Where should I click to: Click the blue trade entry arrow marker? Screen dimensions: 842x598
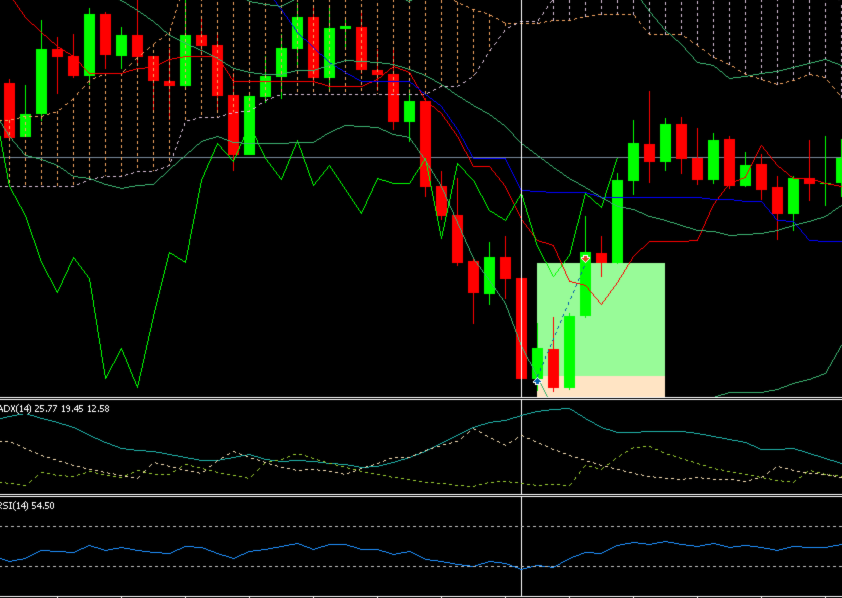pyautogui.click(x=537, y=381)
